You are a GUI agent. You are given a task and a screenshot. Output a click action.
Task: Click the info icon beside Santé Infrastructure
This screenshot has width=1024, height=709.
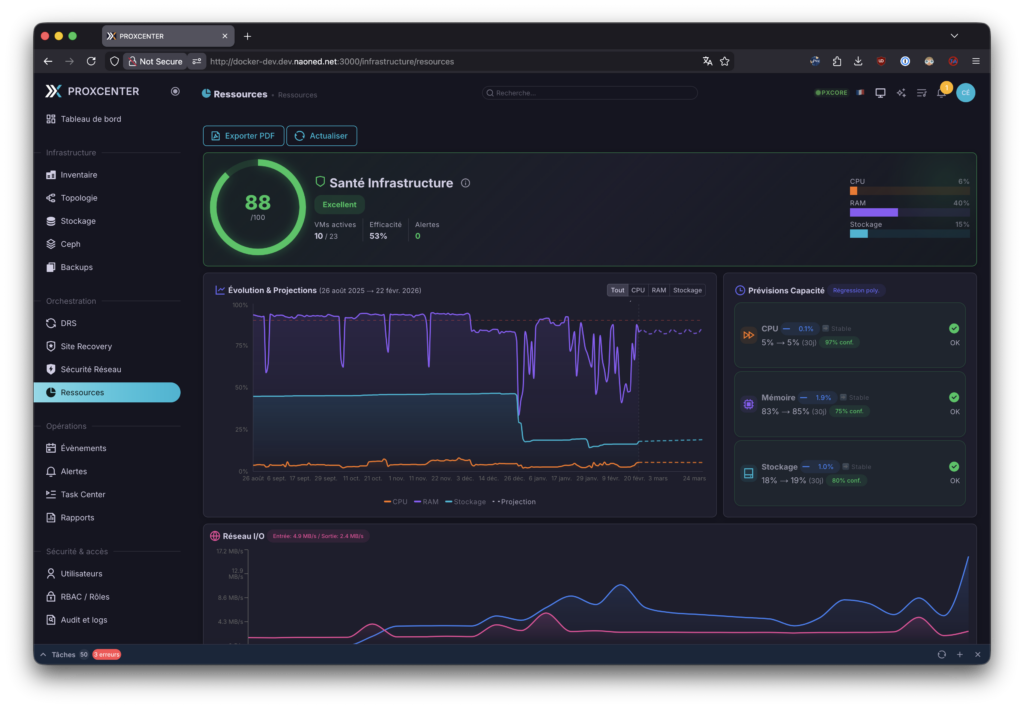click(x=466, y=183)
